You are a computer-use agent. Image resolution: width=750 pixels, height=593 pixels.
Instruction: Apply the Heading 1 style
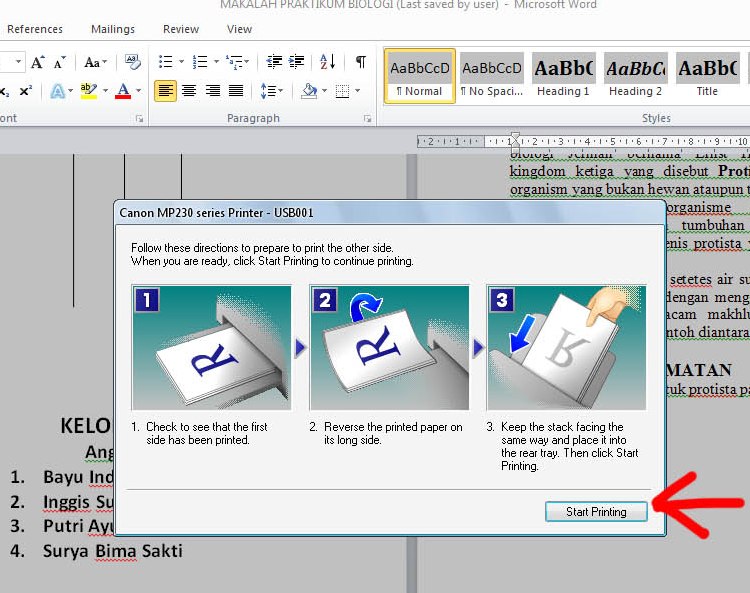pyautogui.click(x=563, y=77)
